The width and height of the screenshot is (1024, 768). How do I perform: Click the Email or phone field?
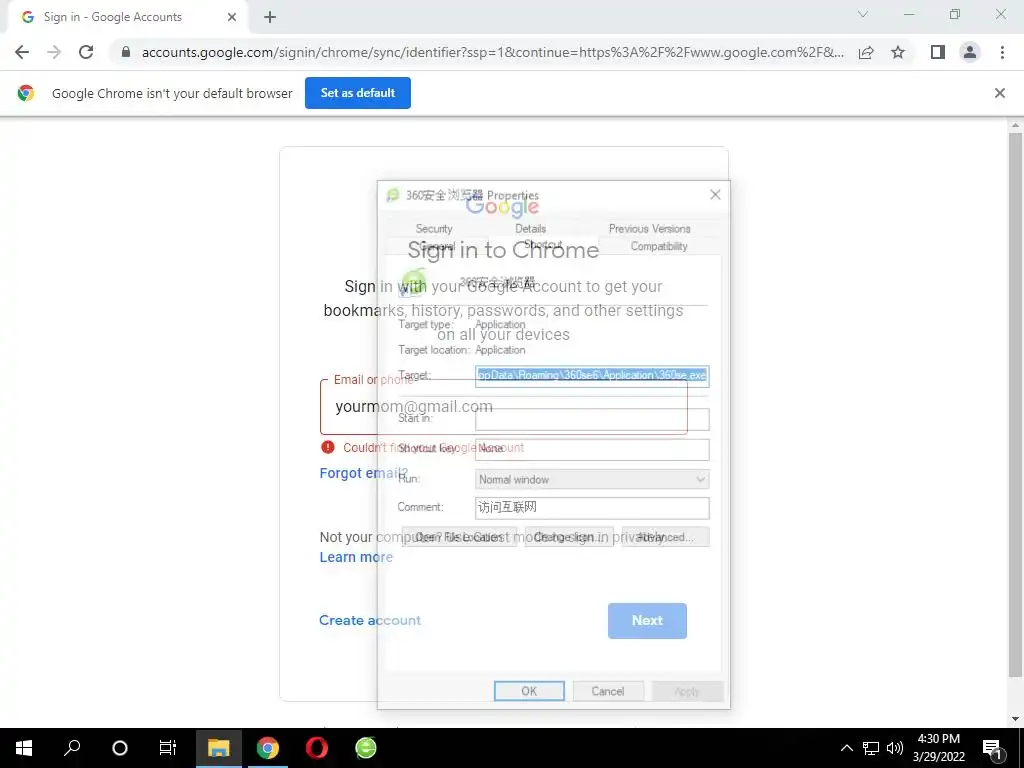504,407
